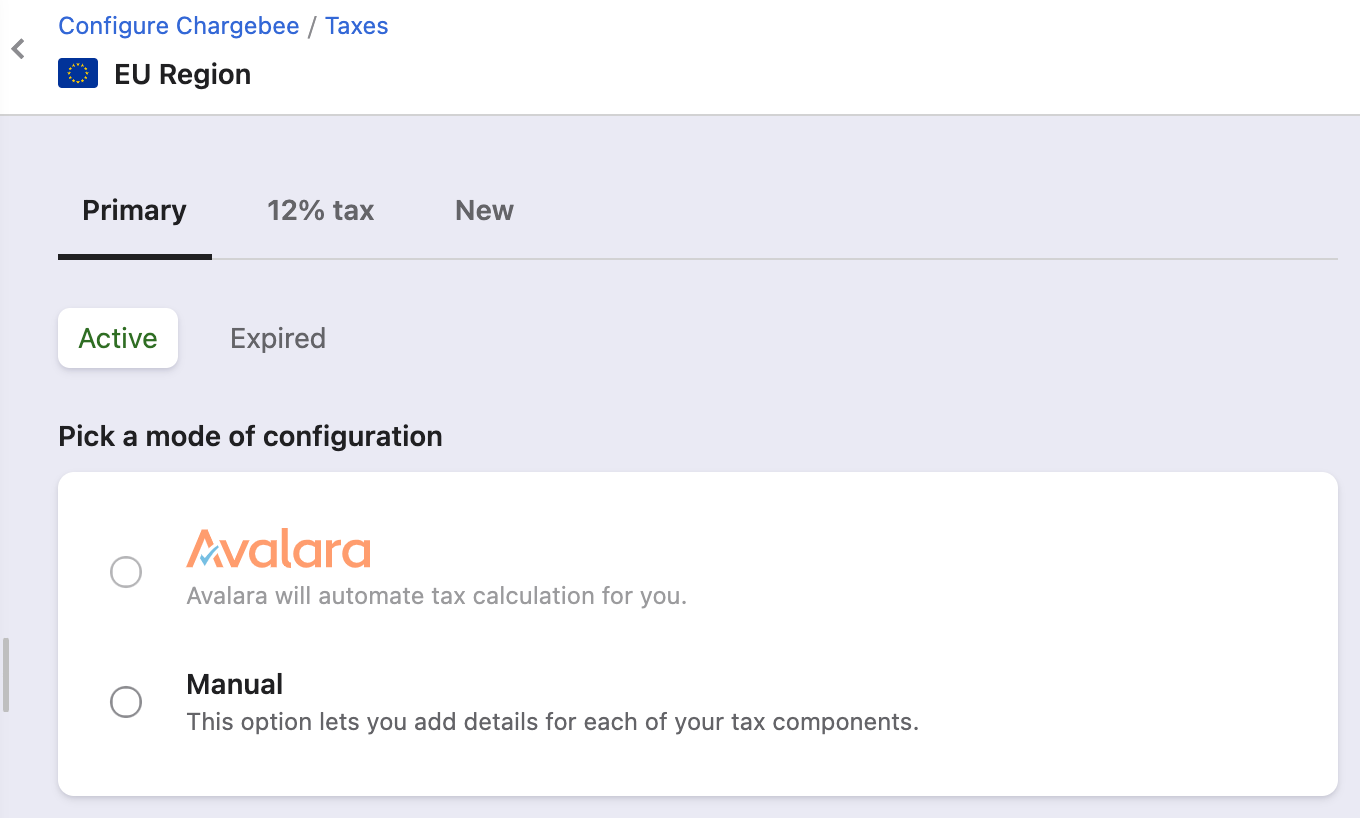The image size is (1360, 818).
Task: Show Active tax configurations
Action: (118, 338)
